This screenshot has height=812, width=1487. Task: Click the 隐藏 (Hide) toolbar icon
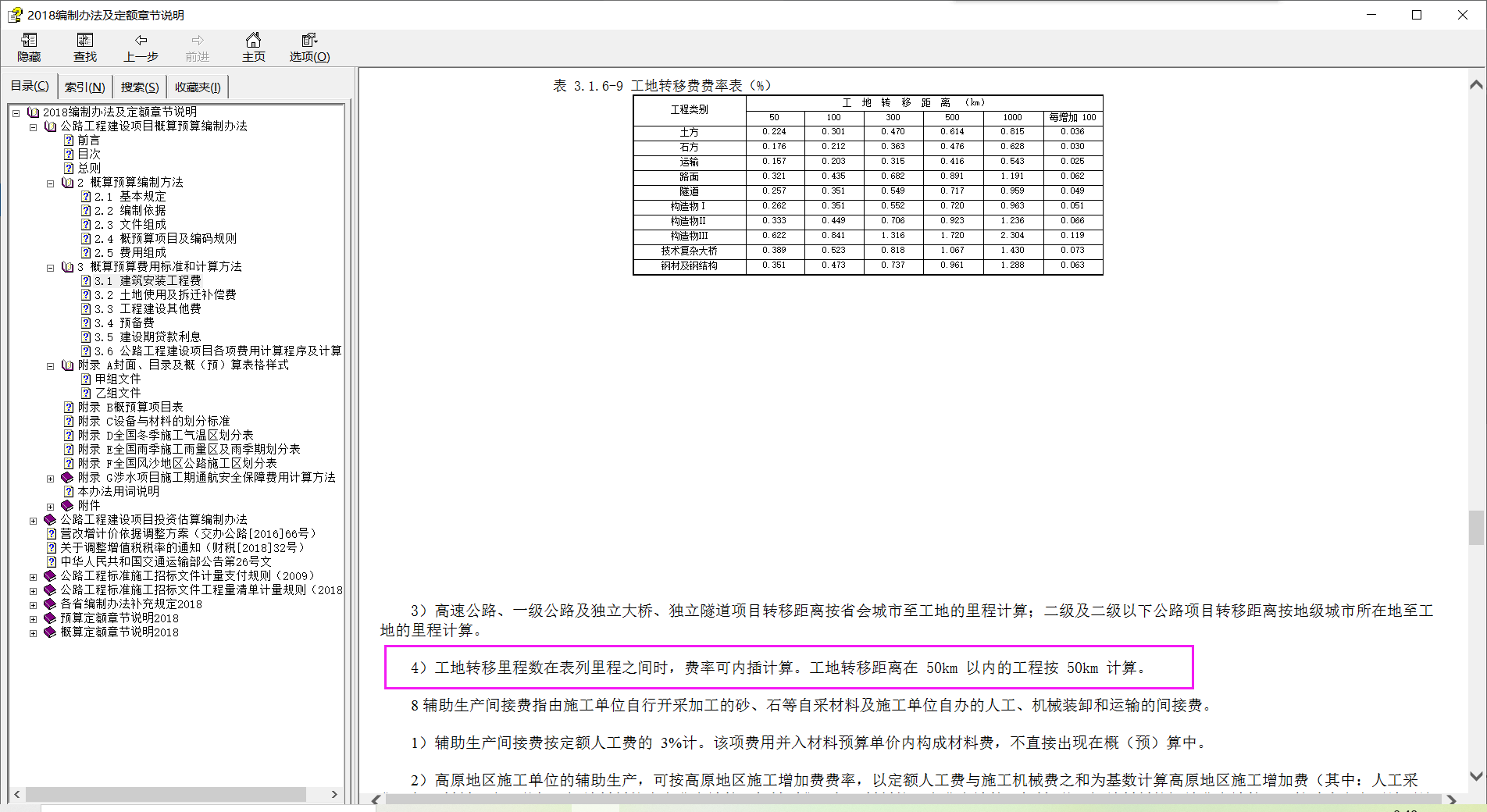coord(29,47)
